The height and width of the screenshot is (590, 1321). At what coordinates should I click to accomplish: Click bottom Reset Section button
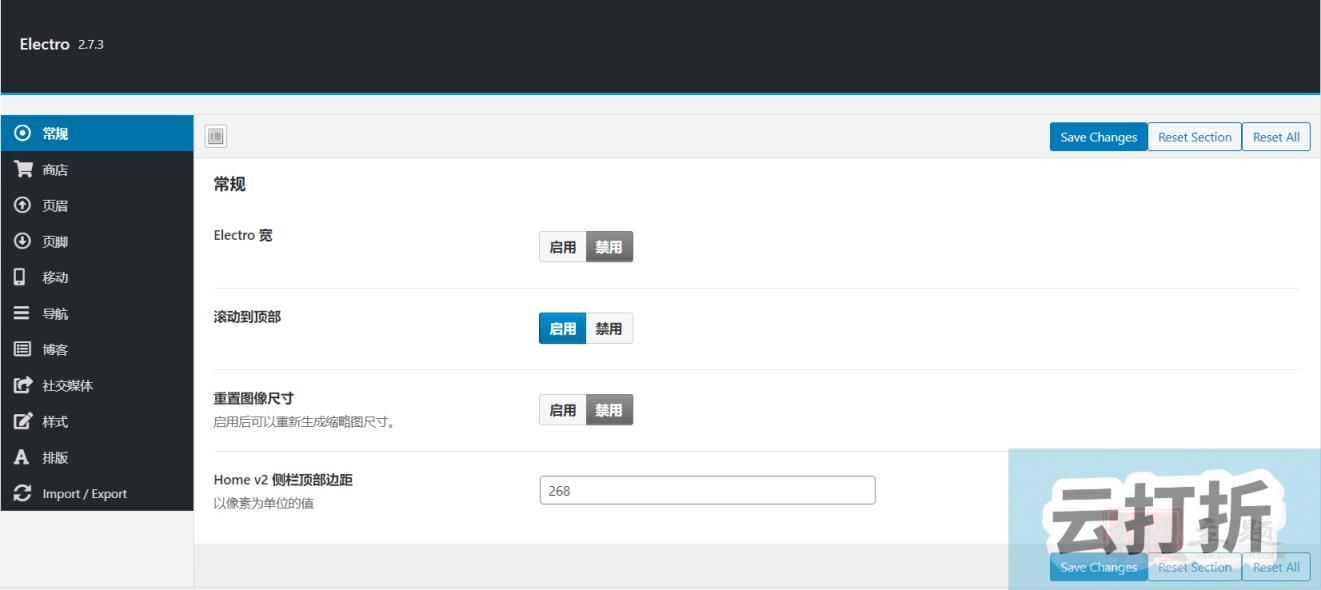tap(1195, 567)
